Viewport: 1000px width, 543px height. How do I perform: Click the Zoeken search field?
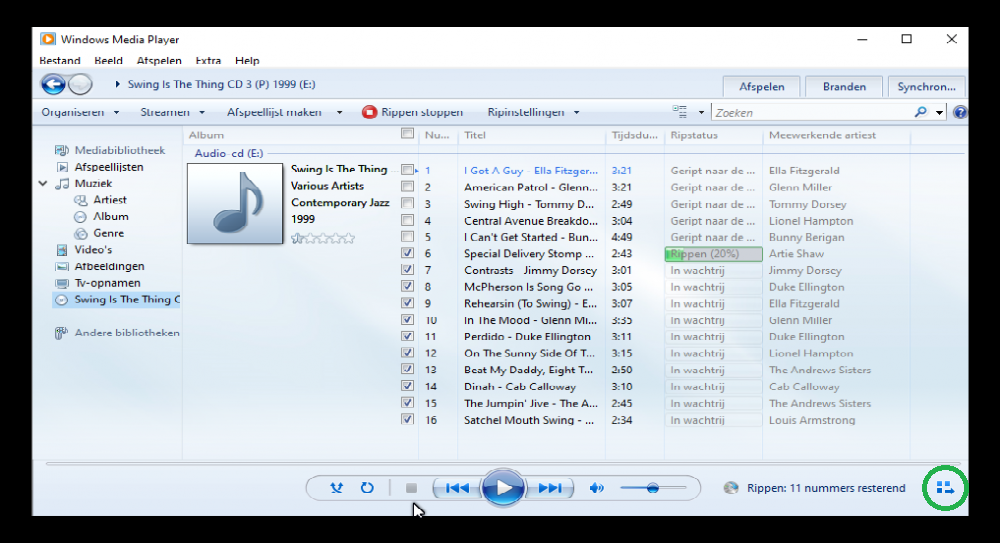(x=813, y=113)
